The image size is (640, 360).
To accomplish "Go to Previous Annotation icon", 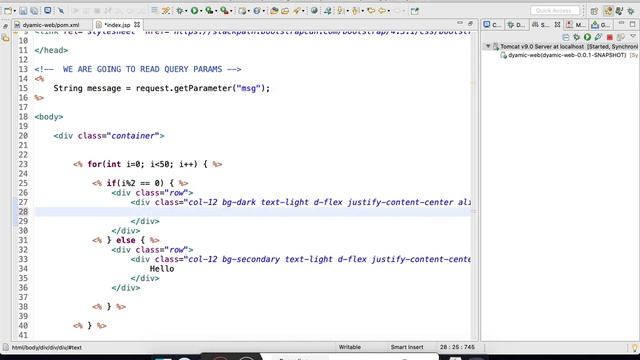I will coord(355,11).
